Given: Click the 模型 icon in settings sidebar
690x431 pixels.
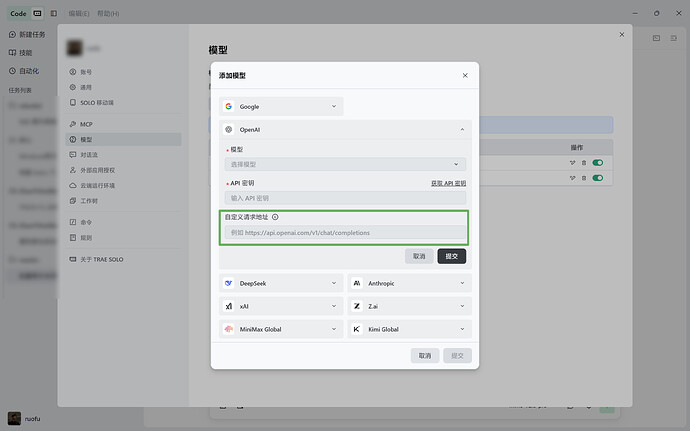Looking at the screenshot, I should click(73, 139).
